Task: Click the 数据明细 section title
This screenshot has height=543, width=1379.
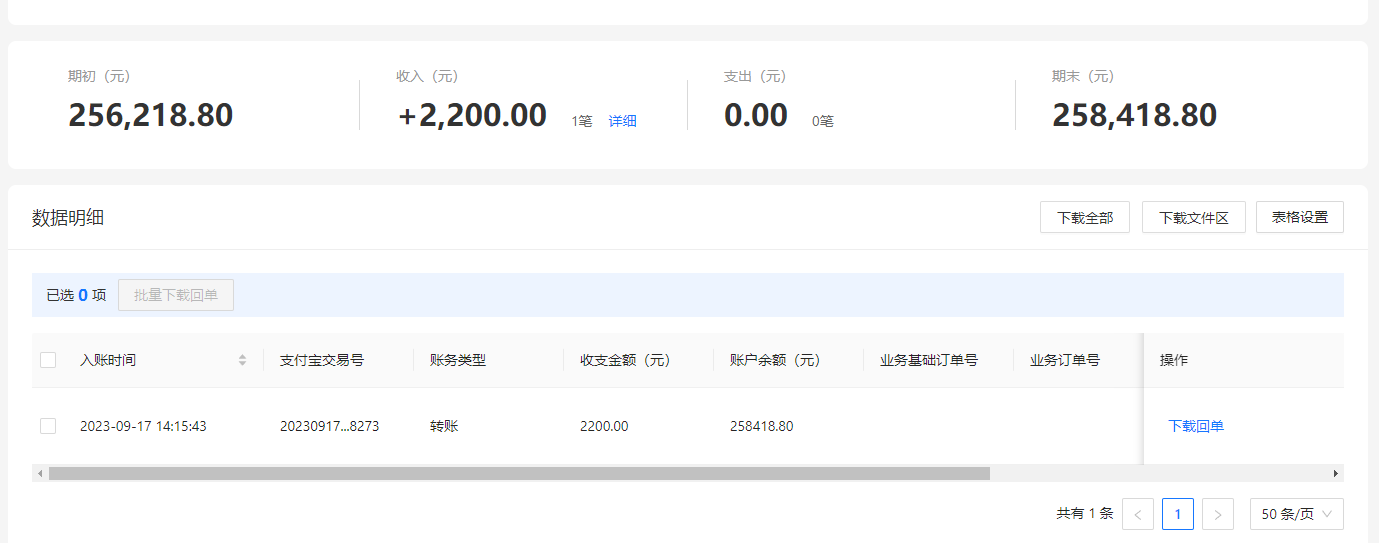Action: pos(68,218)
